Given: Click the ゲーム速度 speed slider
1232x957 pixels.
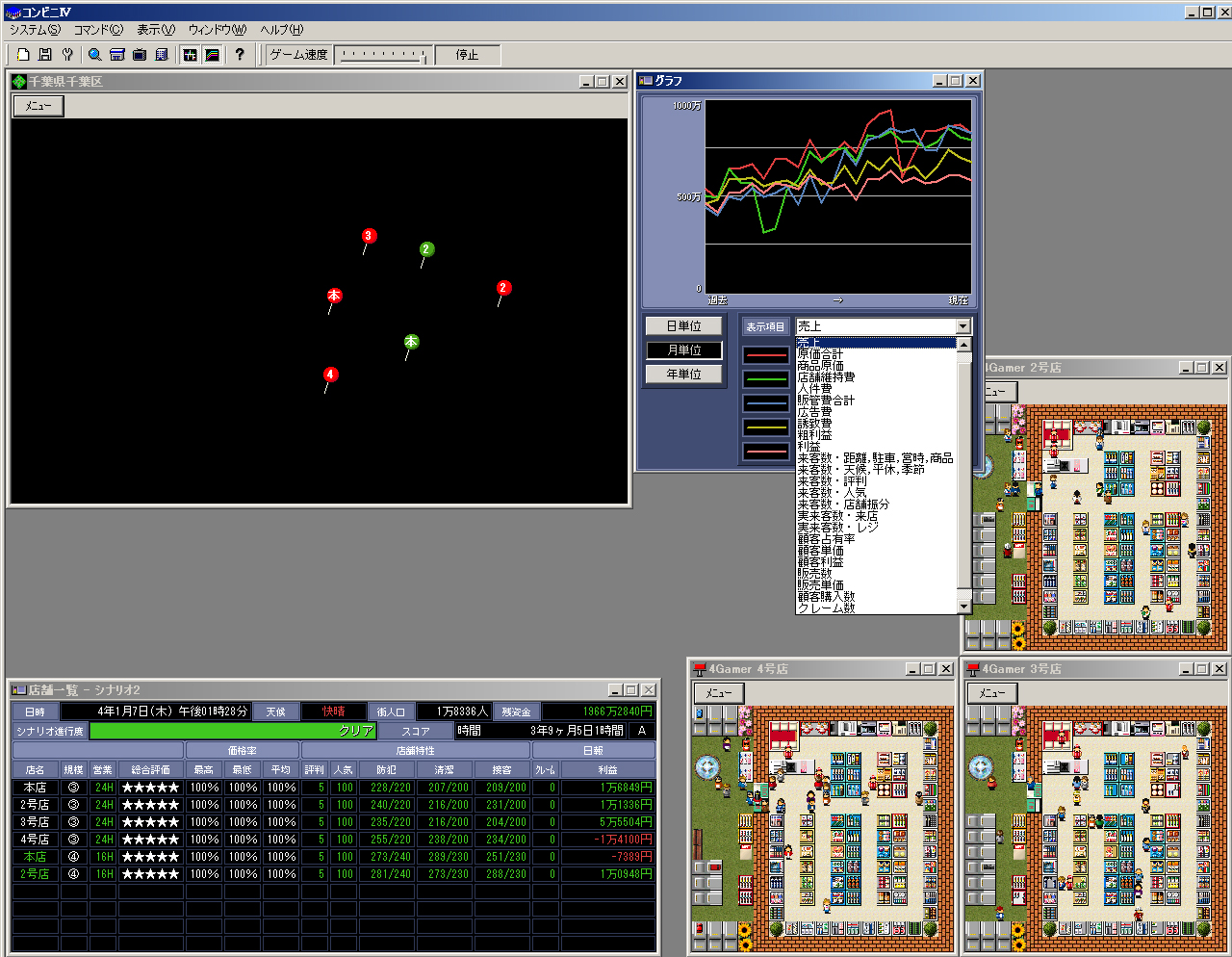Looking at the screenshot, I should 383,55.
